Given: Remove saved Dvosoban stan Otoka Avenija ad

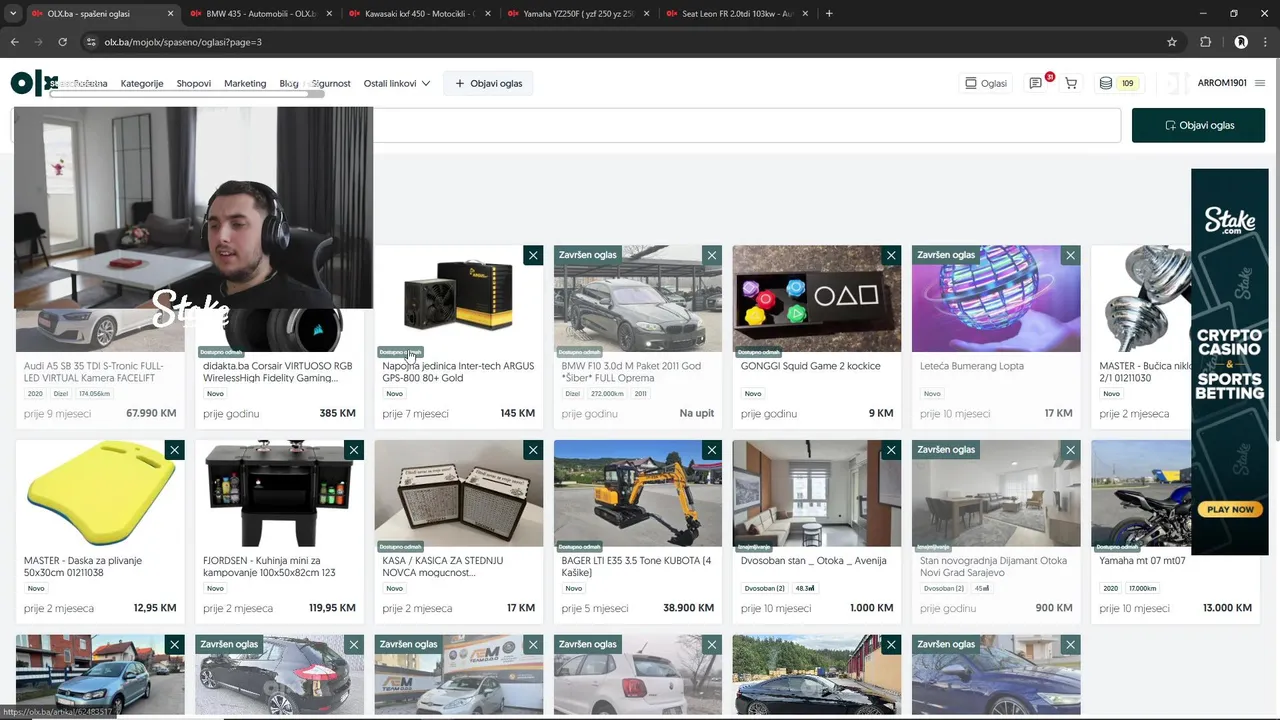Looking at the screenshot, I should pyautogui.click(x=891, y=451).
